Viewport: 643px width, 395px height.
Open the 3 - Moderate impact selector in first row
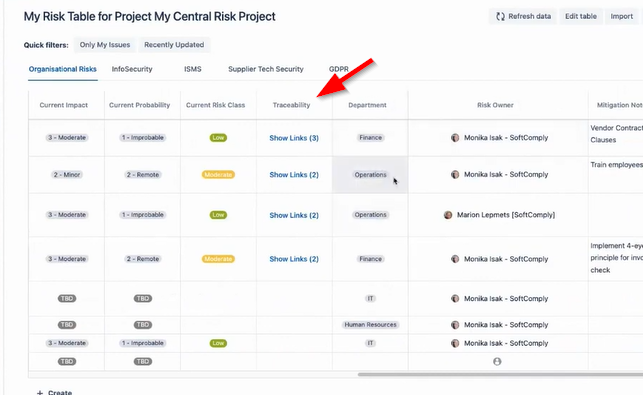click(67, 138)
